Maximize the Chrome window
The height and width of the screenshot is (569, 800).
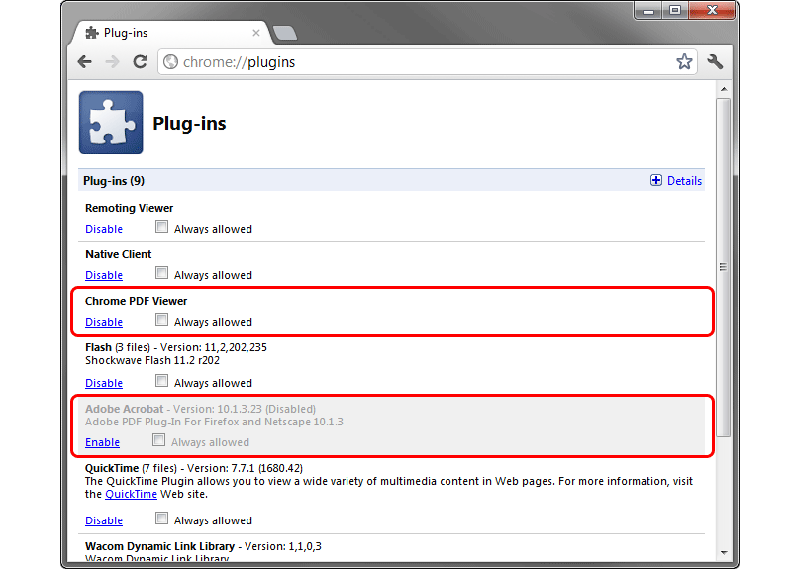coord(674,11)
